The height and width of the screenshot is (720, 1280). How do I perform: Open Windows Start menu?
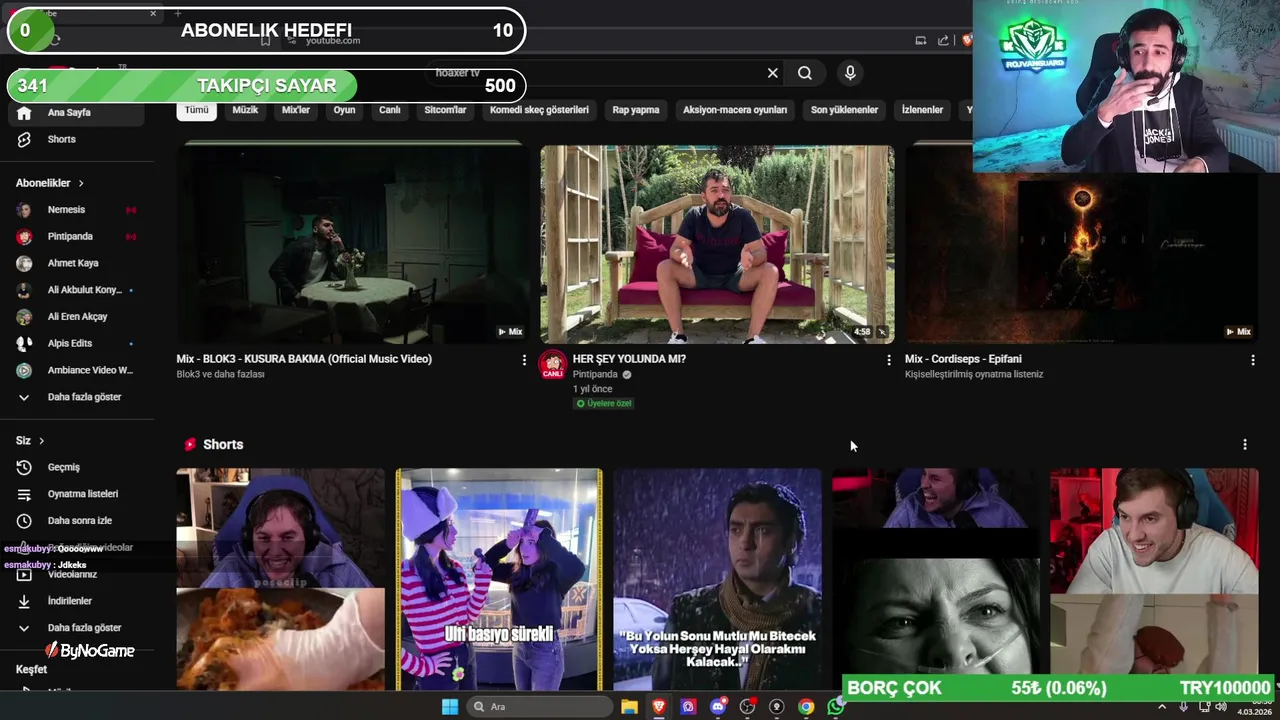point(450,707)
